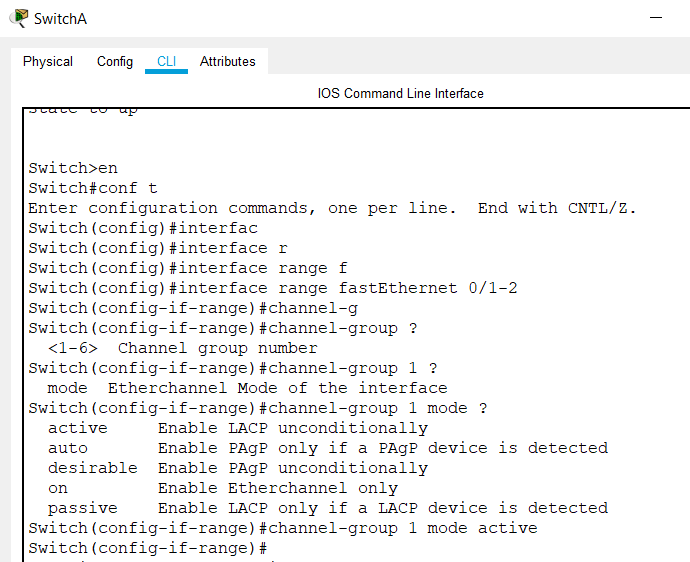Click the 'channel-group 1 mode active' command line
The image size is (690, 562).
pos(282,528)
